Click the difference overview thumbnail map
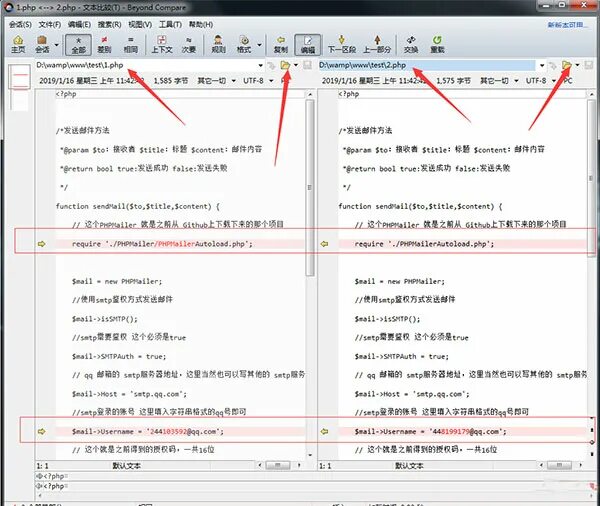This screenshot has height=506, width=600. click(x=19, y=87)
